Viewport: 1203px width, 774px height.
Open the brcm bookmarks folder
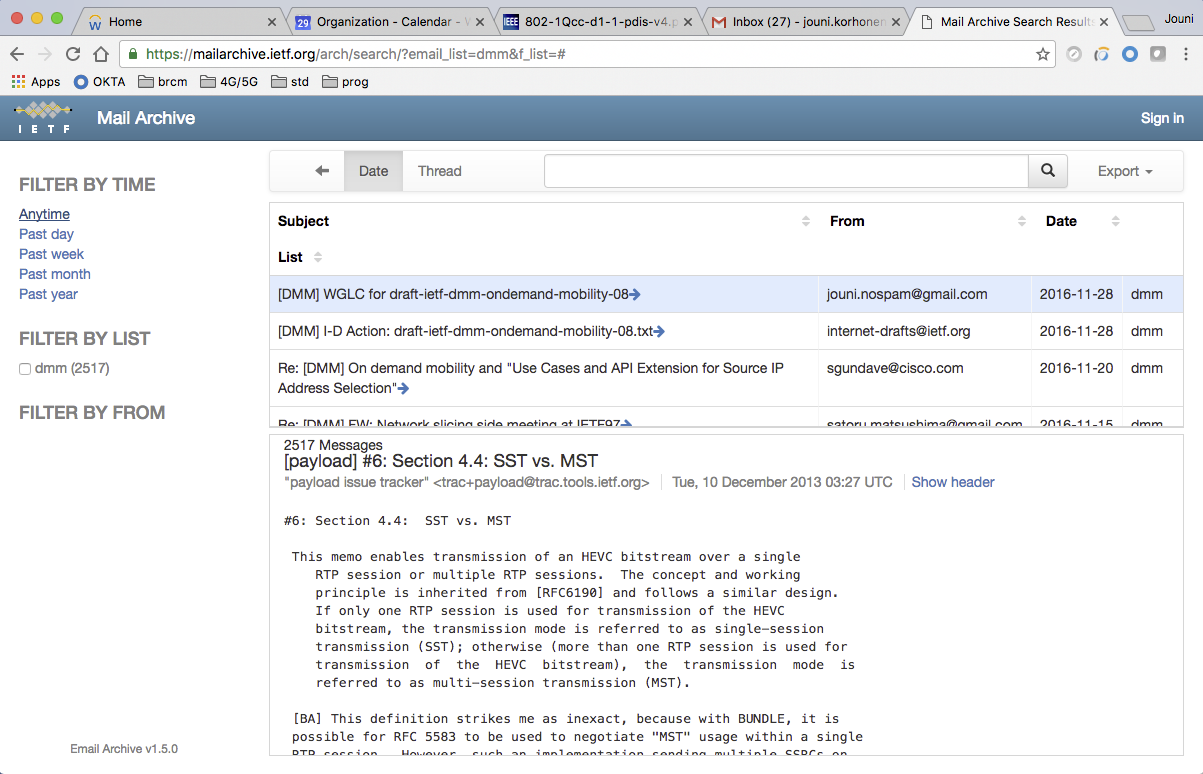163,82
